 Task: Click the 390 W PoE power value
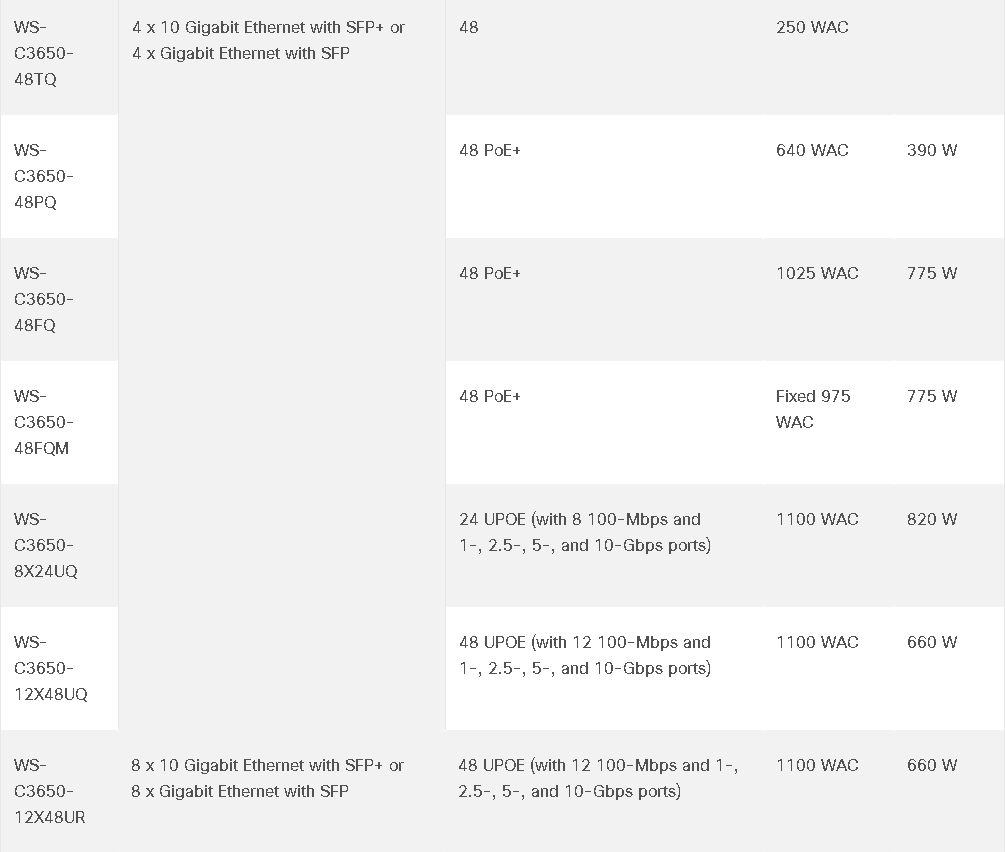click(931, 150)
